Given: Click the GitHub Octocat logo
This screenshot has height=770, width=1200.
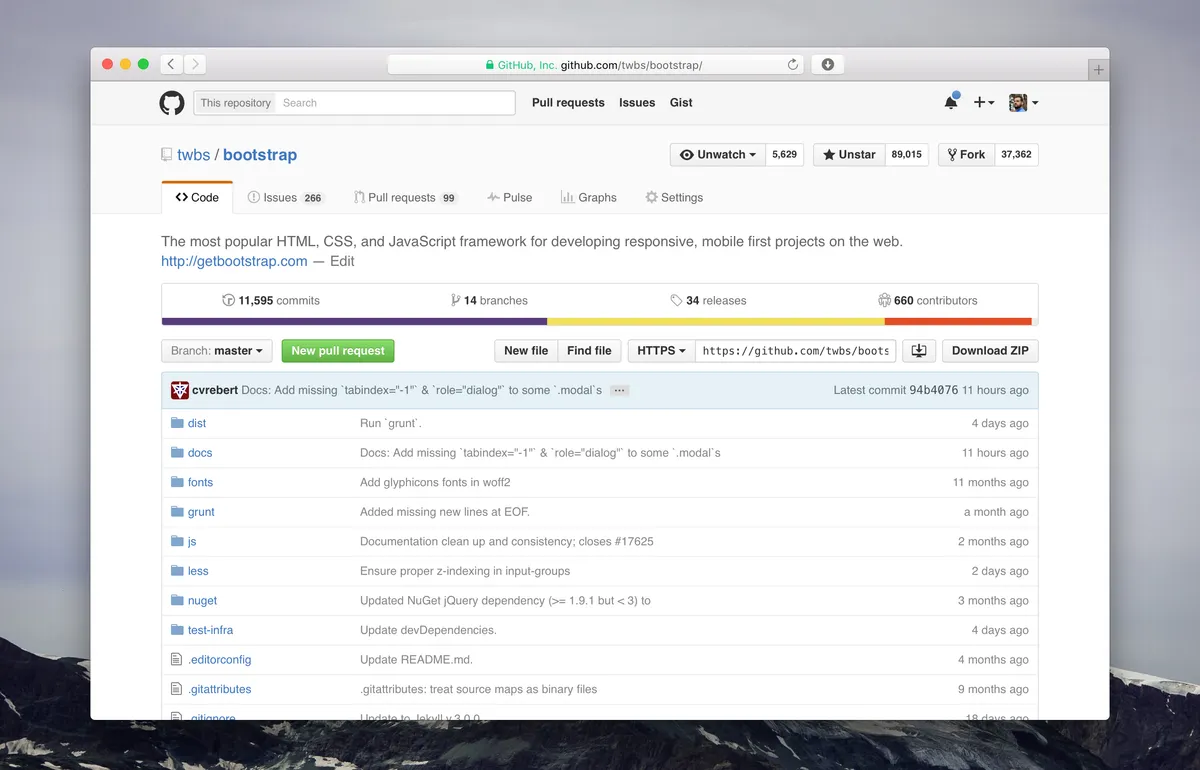Looking at the screenshot, I should [171, 102].
